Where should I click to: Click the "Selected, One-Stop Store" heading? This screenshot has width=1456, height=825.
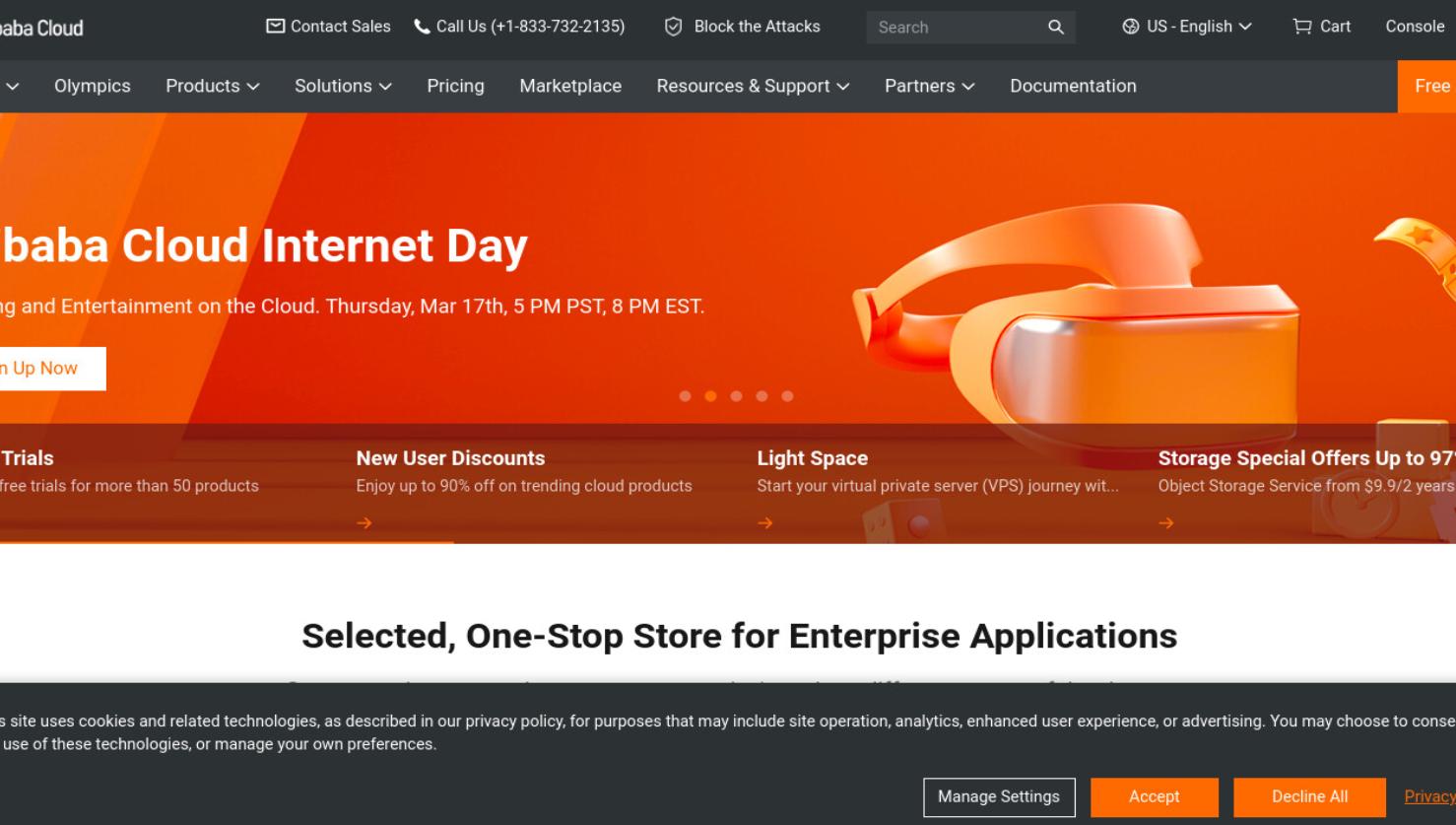739,636
